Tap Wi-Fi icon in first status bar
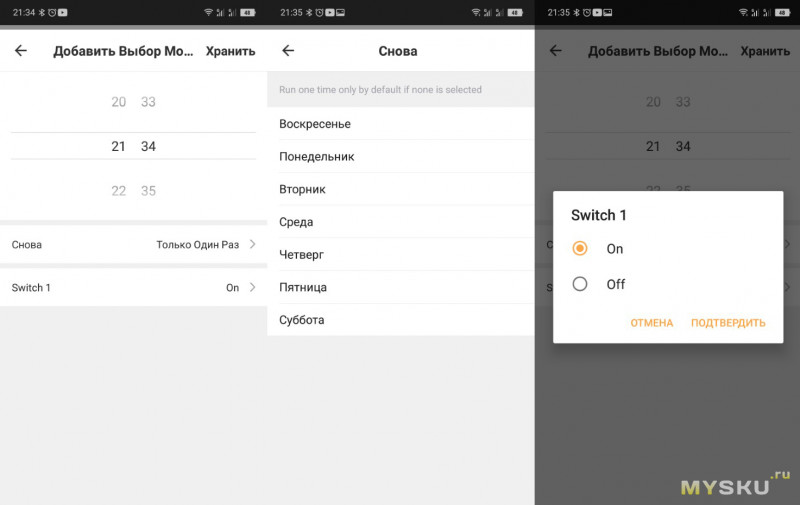 208,12
